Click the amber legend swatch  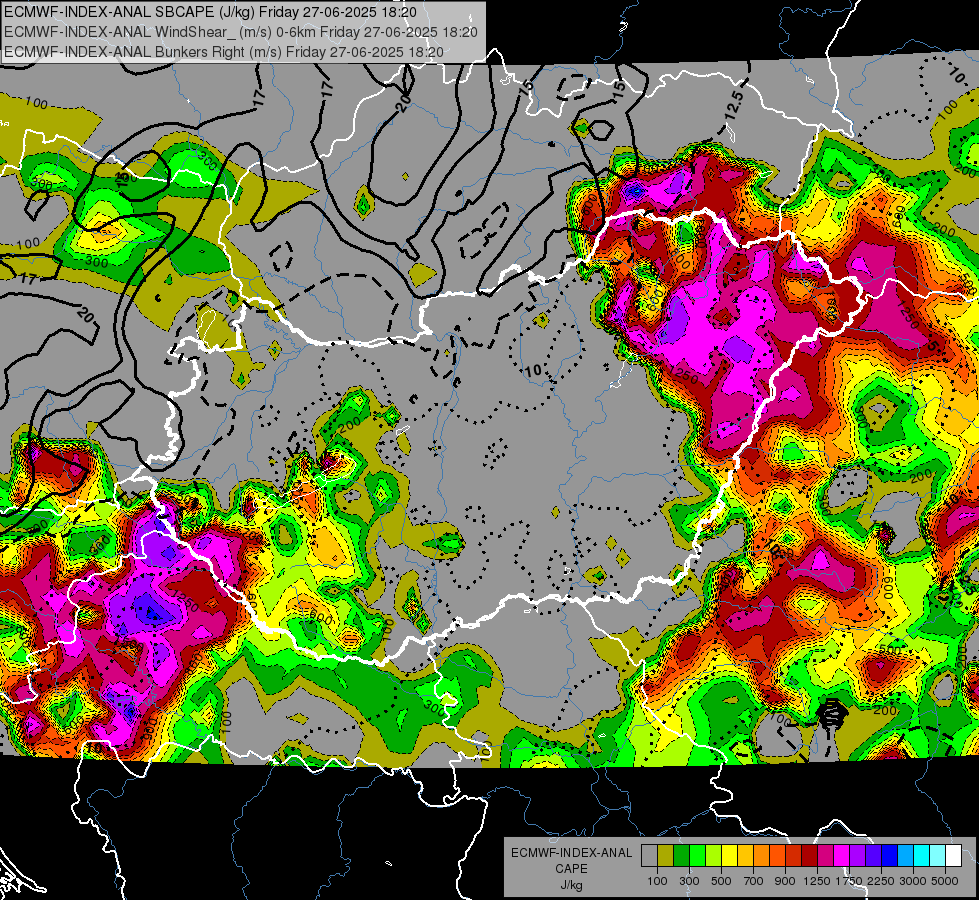tap(745, 856)
